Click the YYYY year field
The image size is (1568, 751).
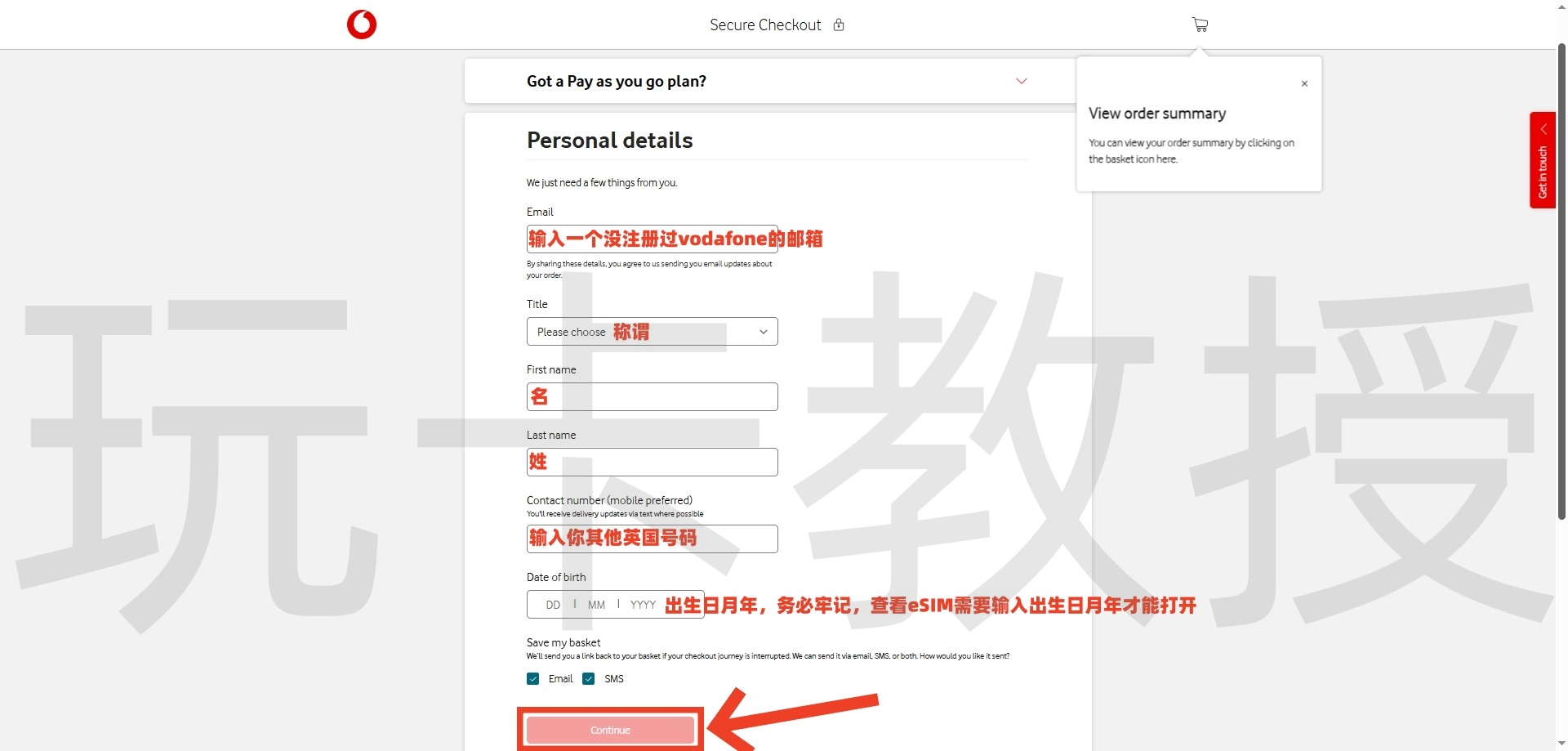click(x=643, y=605)
